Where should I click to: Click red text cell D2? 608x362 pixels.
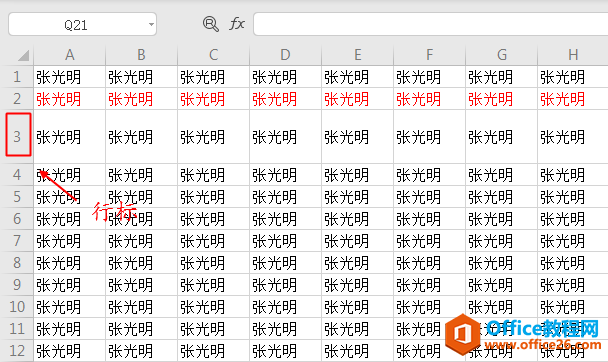tap(286, 99)
